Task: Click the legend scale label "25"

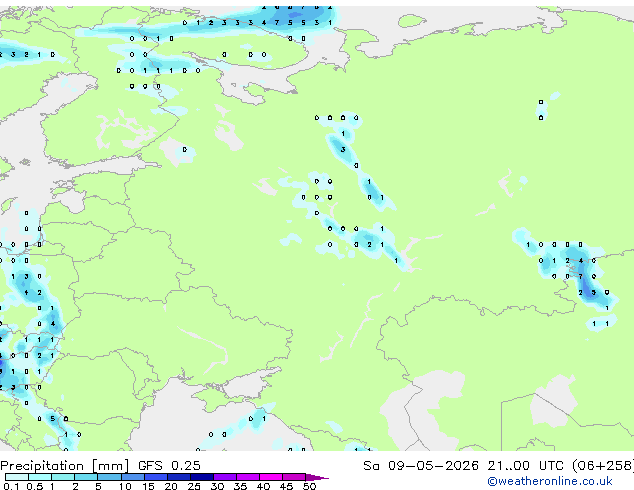Action: click(x=194, y=486)
